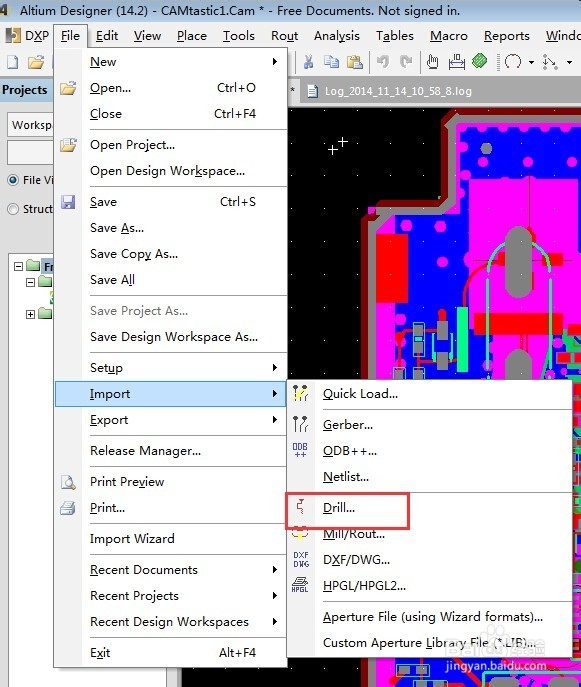
Task: Click the Paste clipboard toolbar icon
Action: [x=354, y=62]
